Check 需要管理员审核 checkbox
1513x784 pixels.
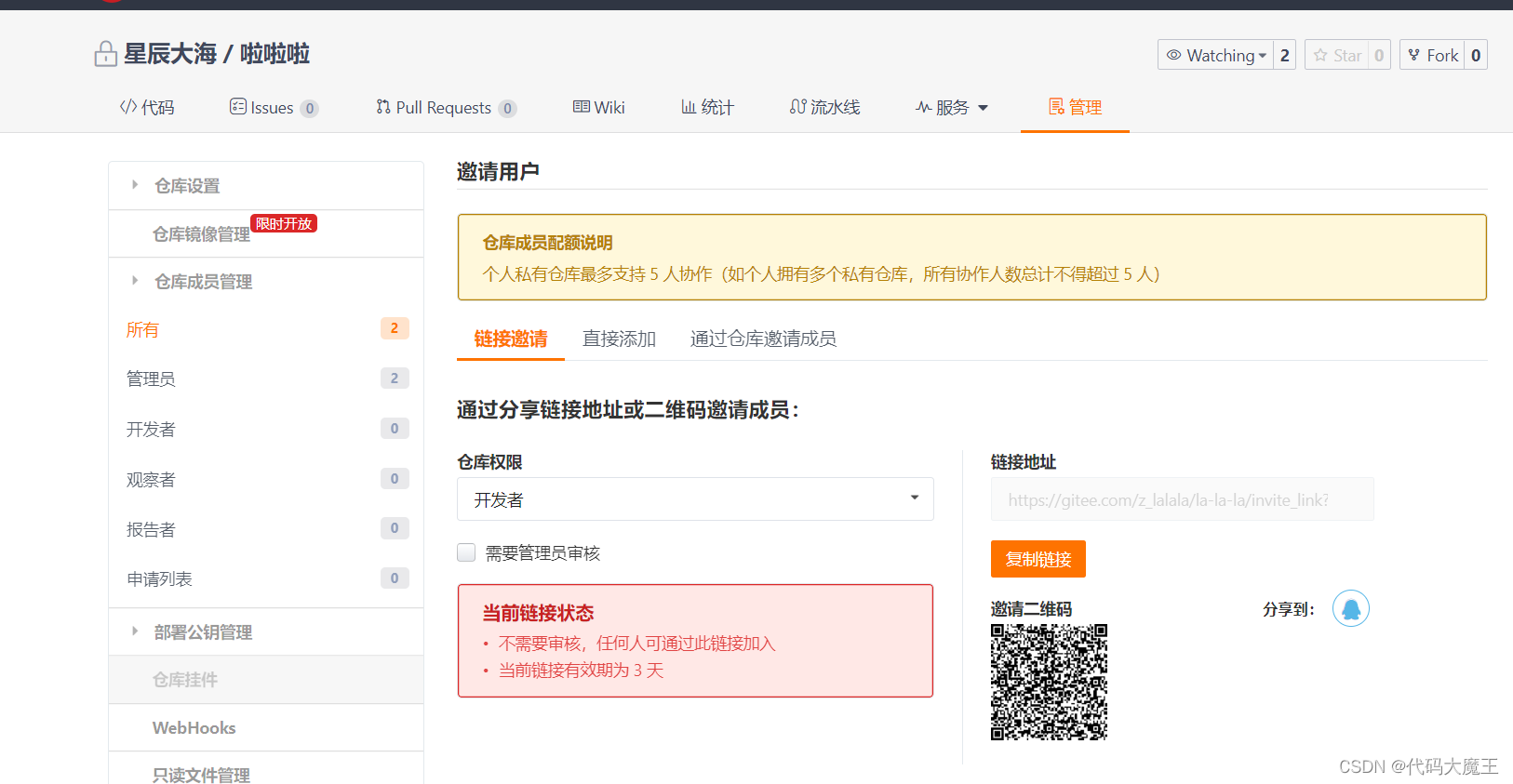(x=466, y=552)
